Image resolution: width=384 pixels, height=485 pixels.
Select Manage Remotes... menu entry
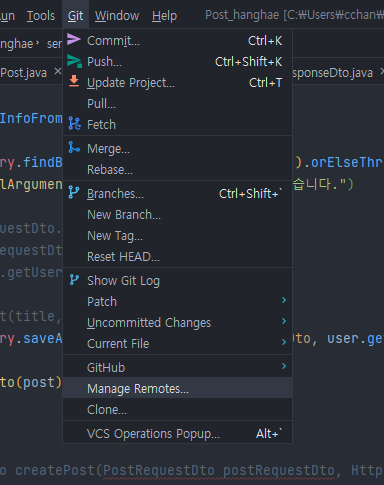178,388
